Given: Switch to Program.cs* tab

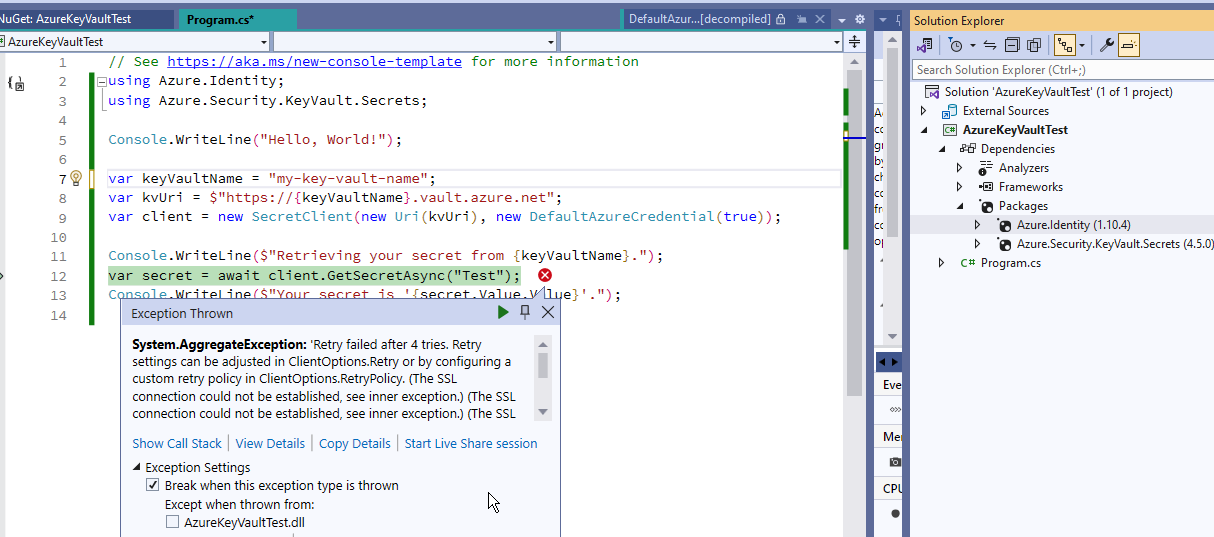Looking at the screenshot, I should [238, 19].
